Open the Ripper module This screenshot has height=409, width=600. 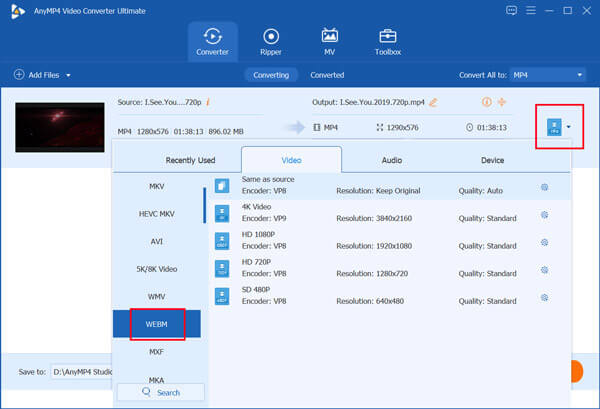pyautogui.click(x=271, y=42)
